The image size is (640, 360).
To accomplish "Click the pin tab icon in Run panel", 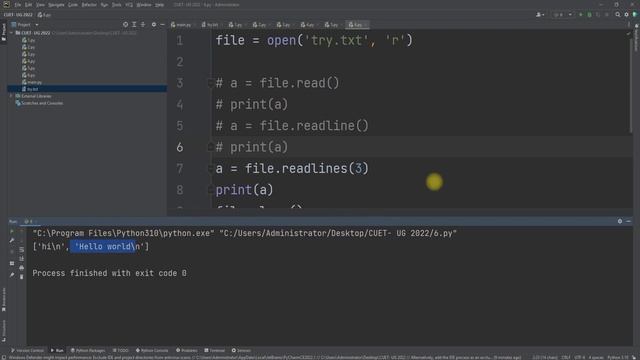I will click(12, 275).
